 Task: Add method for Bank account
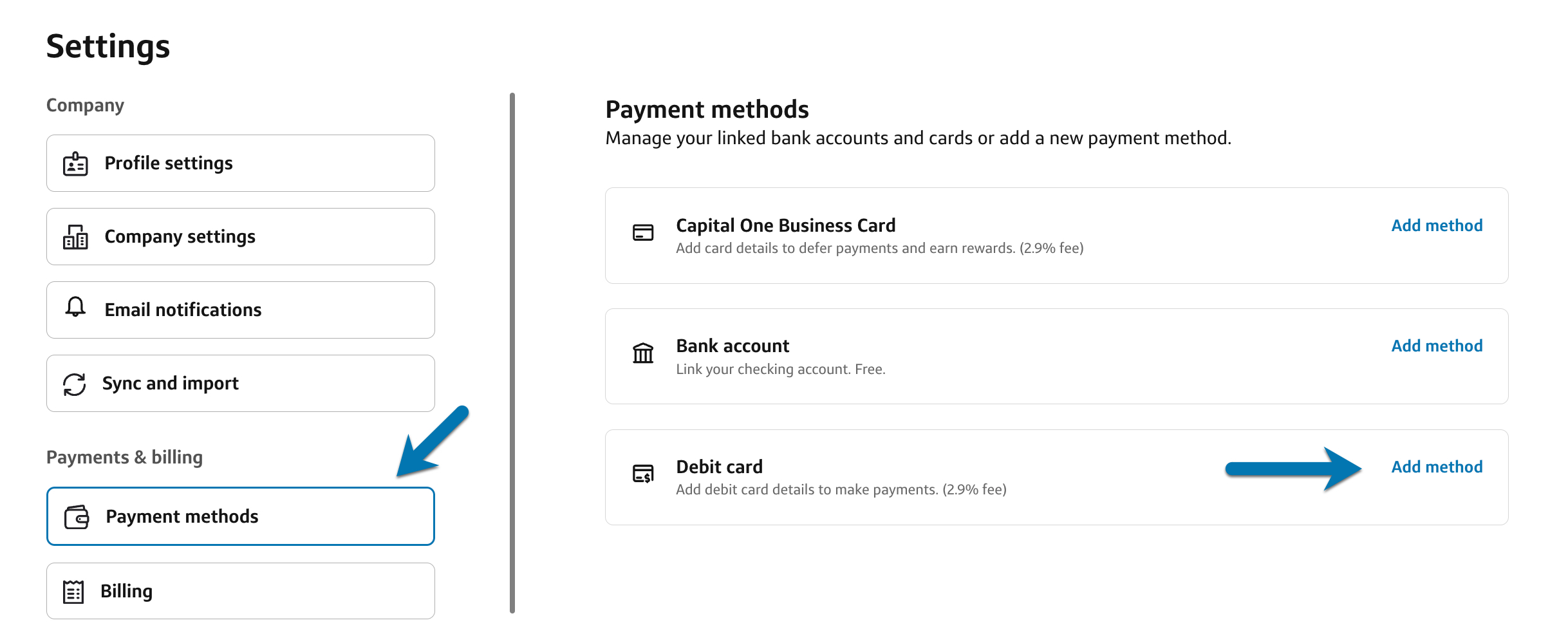pyautogui.click(x=1437, y=346)
